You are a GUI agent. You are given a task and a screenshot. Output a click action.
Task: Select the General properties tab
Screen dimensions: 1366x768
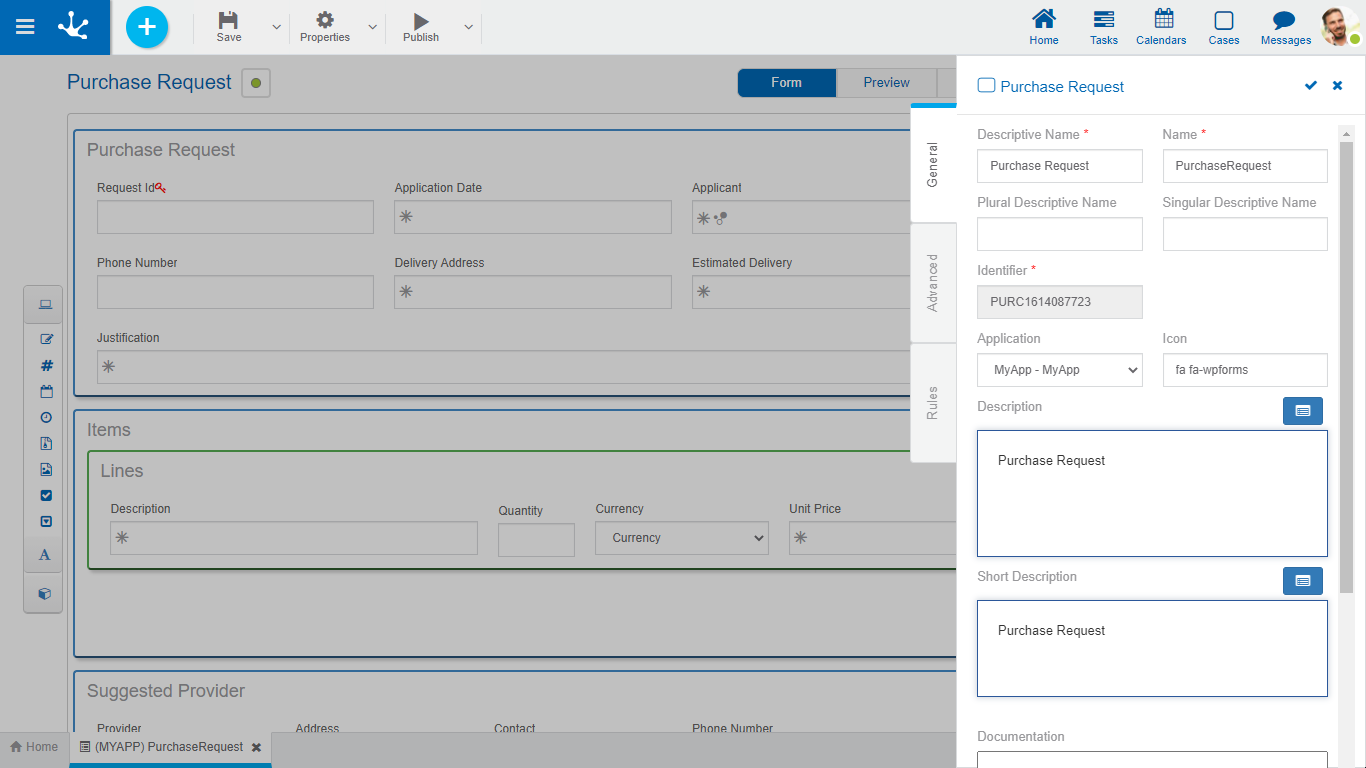[933, 165]
